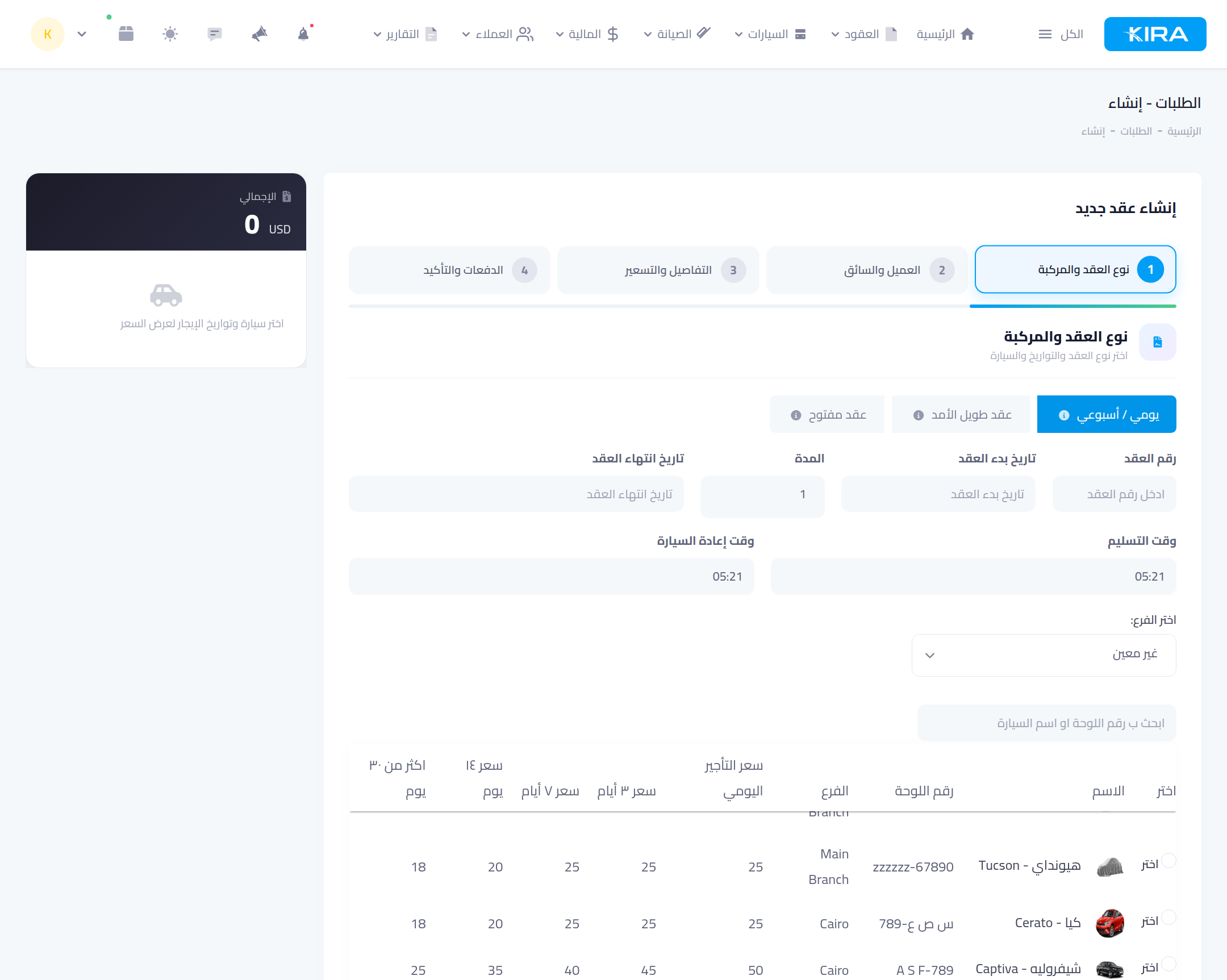Click plate number A S F-789
1227x980 pixels.
pyautogui.click(x=924, y=970)
